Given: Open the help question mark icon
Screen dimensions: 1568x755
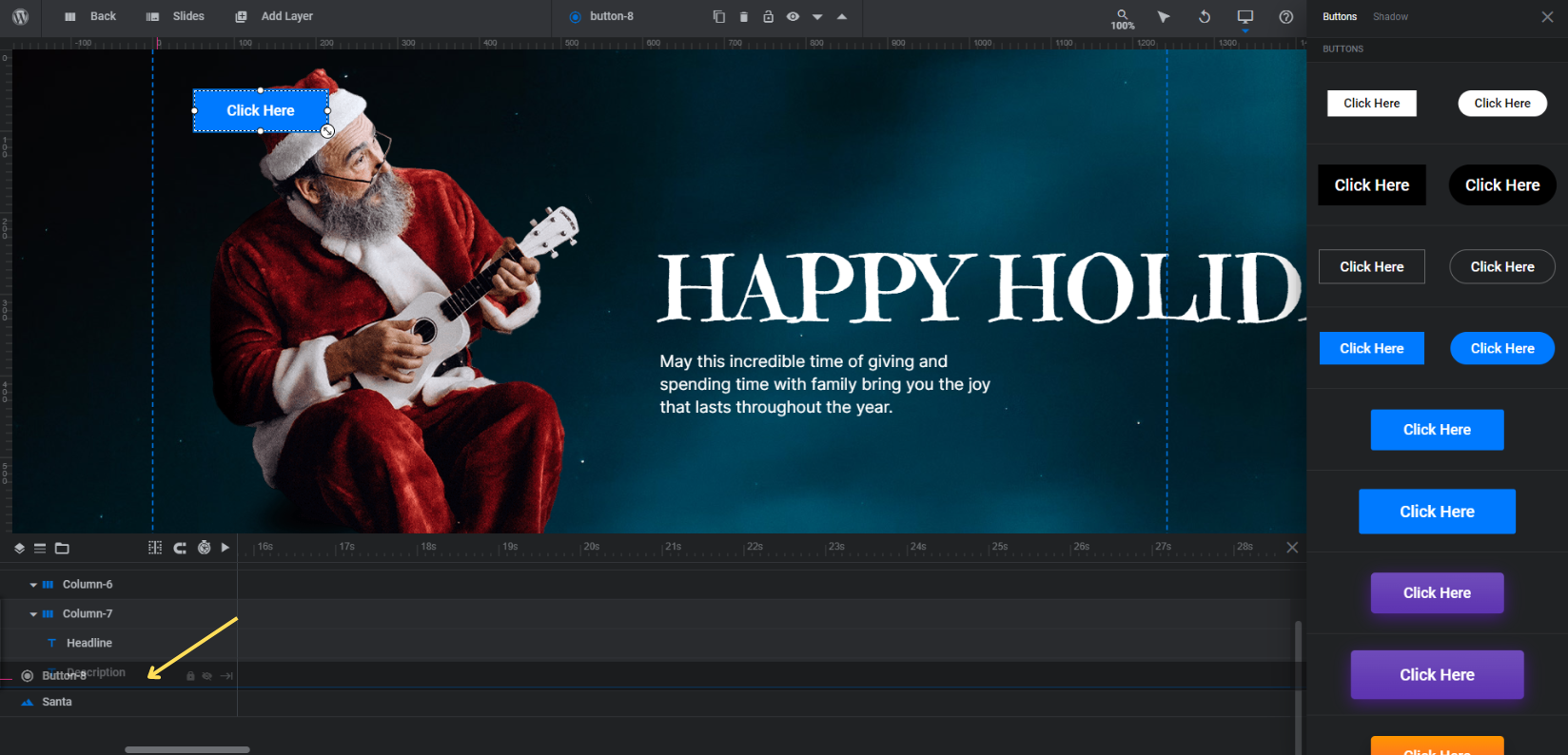Looking at the screenshot, I should [x=1286, y=17].
